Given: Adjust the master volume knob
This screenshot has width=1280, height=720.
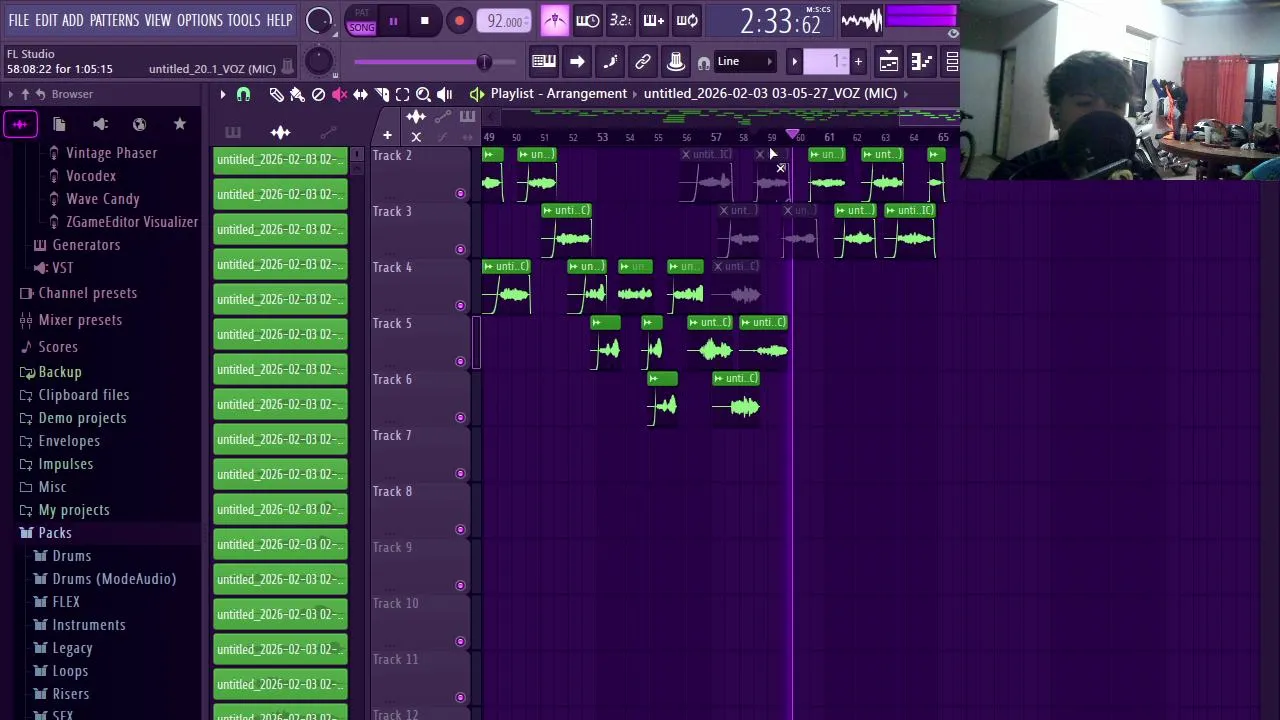Looking at the screenshot, I should 319,20.
